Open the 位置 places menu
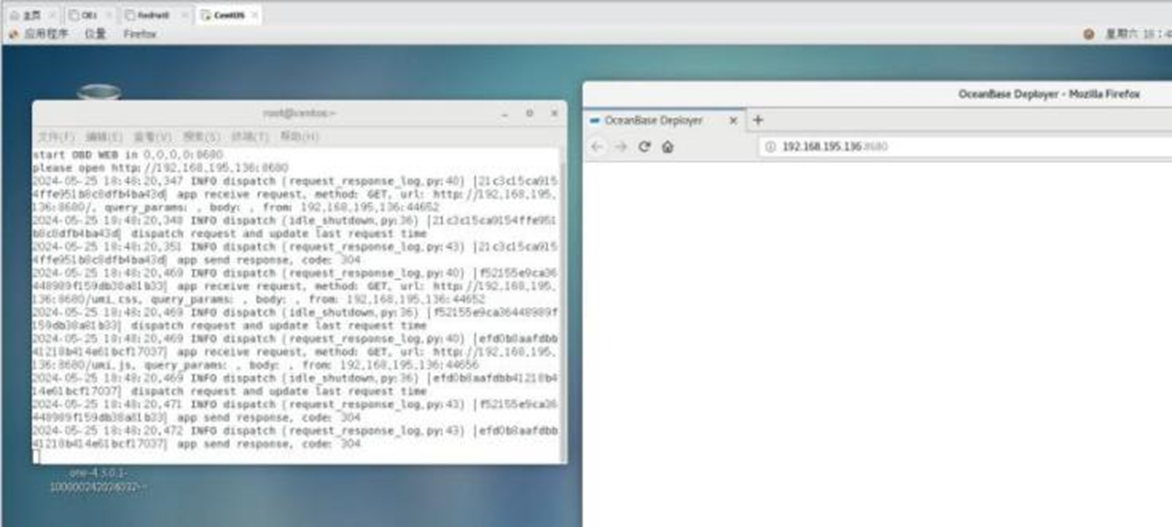Viewport: 1172px width, 527px height. pos(96,34)
